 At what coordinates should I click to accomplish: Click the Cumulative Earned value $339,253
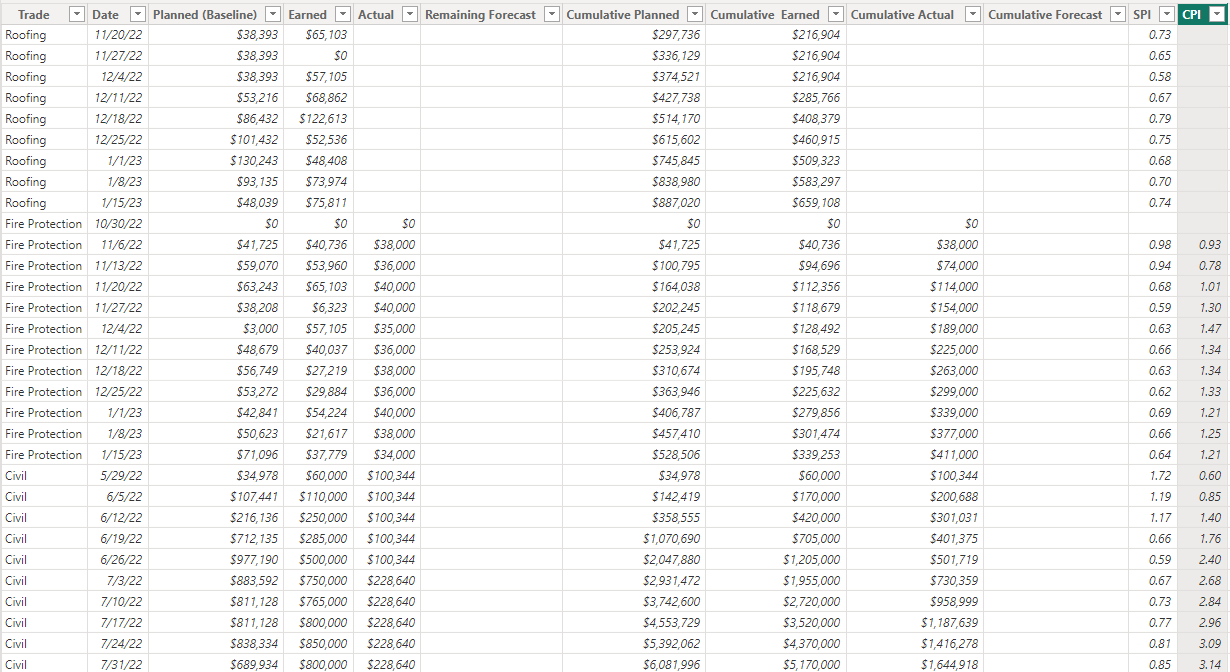point(816,455)
